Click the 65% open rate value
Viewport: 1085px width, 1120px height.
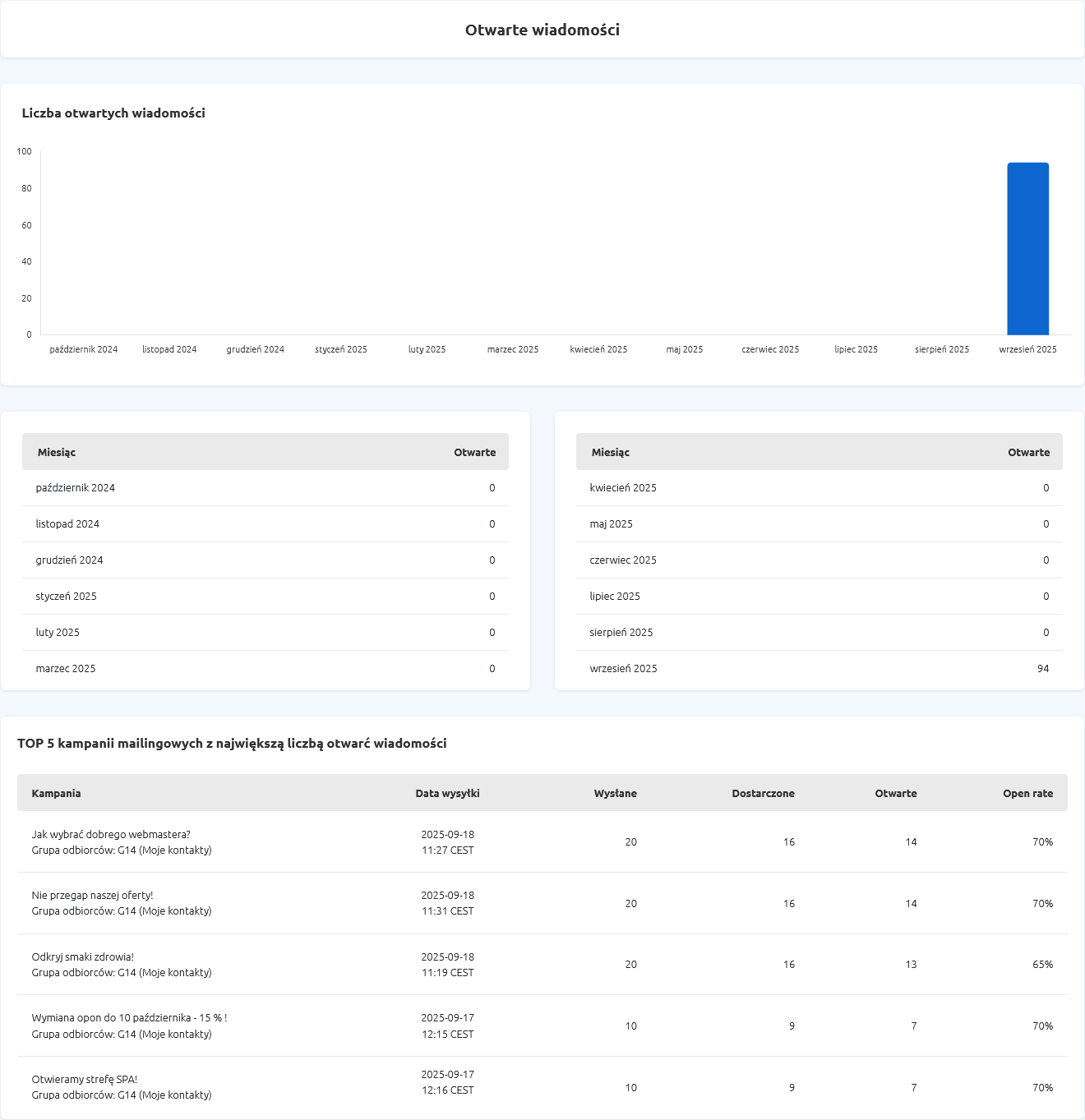pos(1042,964)
